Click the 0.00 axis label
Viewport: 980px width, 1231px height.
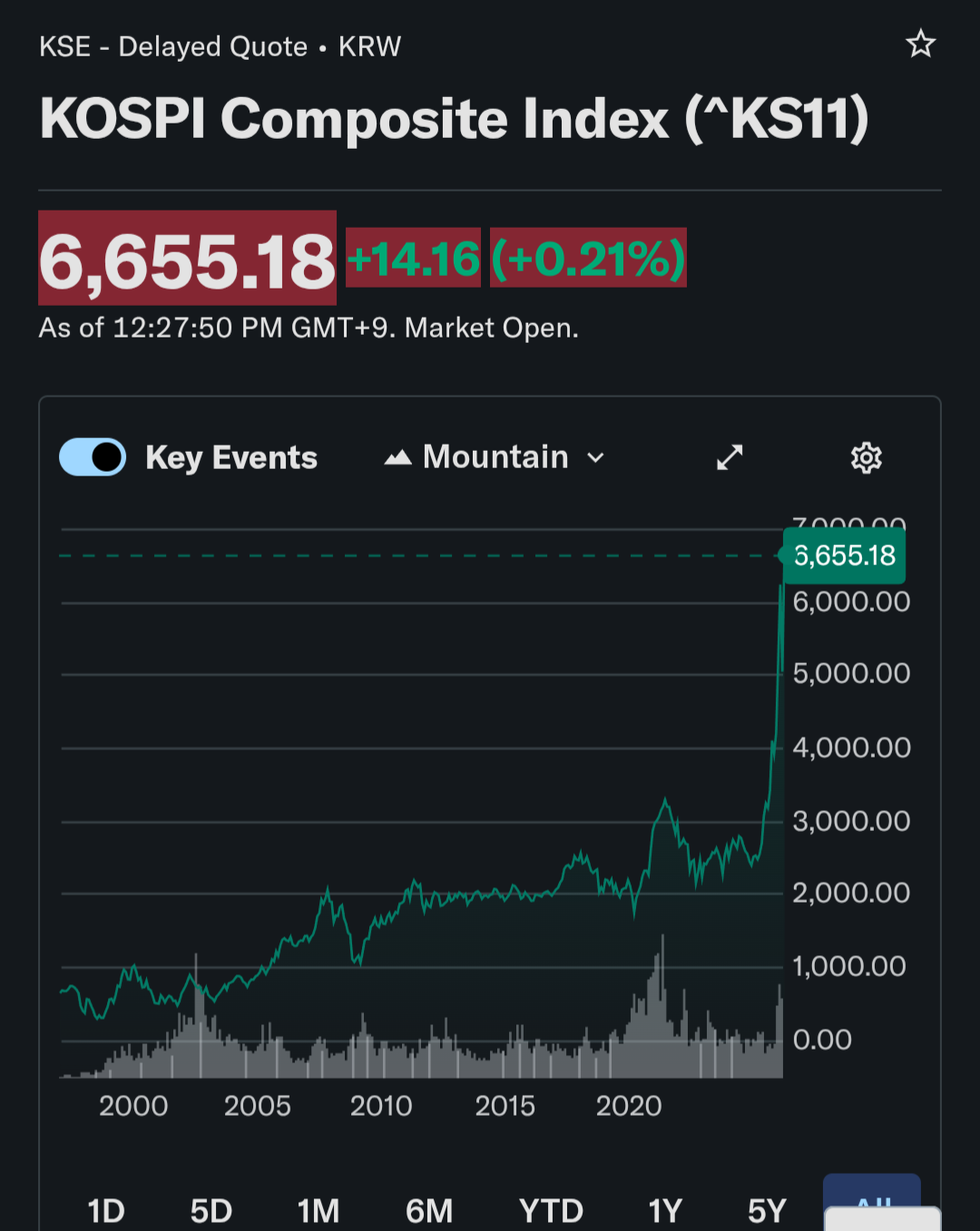tap(822, 1040)
